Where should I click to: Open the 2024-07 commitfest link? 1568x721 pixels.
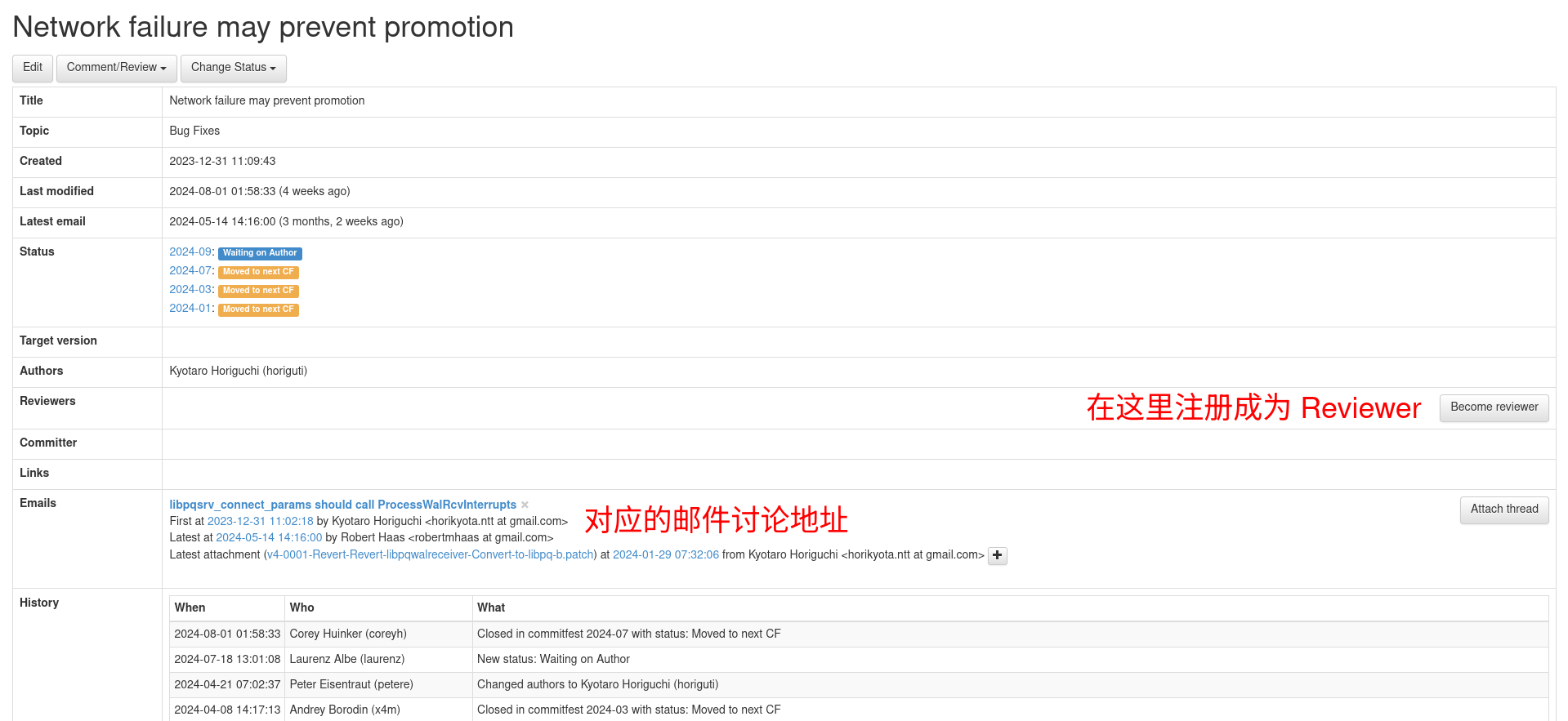190,271
